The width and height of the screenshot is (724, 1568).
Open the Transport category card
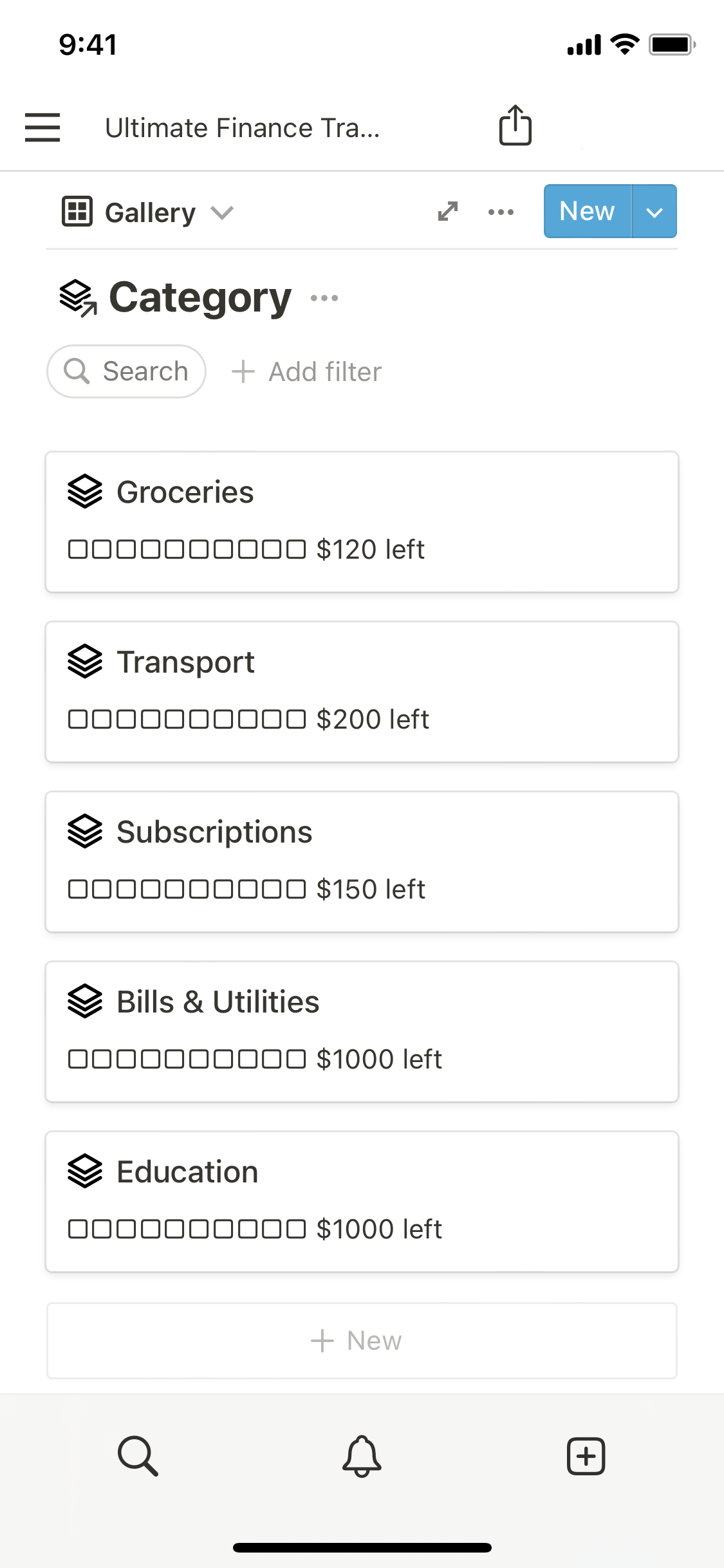pyautogui.click(x=362, y=691)
